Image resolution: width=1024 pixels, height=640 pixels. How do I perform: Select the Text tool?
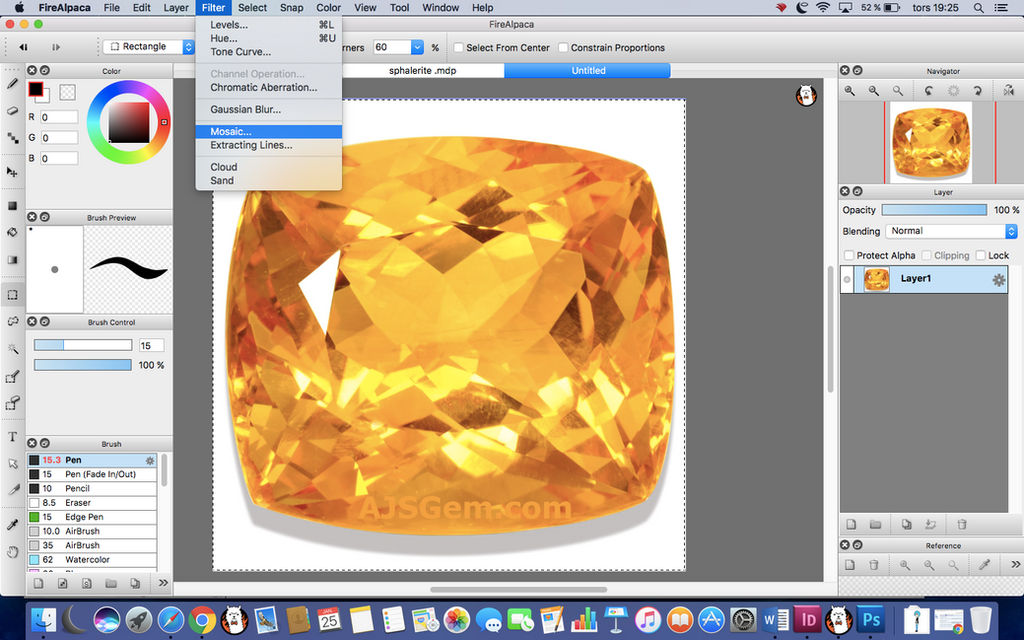12,437
